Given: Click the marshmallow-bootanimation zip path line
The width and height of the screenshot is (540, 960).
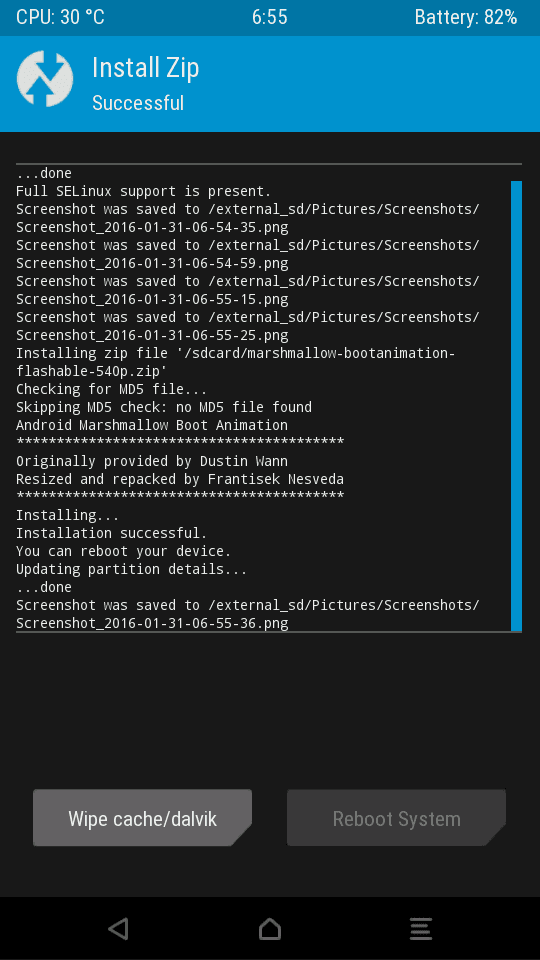Looking at the screenshot, I should (236, 362).
